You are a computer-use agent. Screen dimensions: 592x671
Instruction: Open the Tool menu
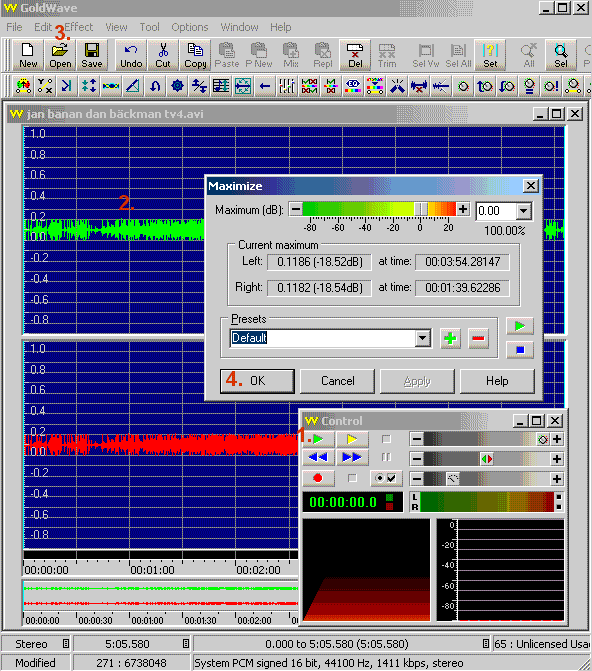click(x=149, y=27)
